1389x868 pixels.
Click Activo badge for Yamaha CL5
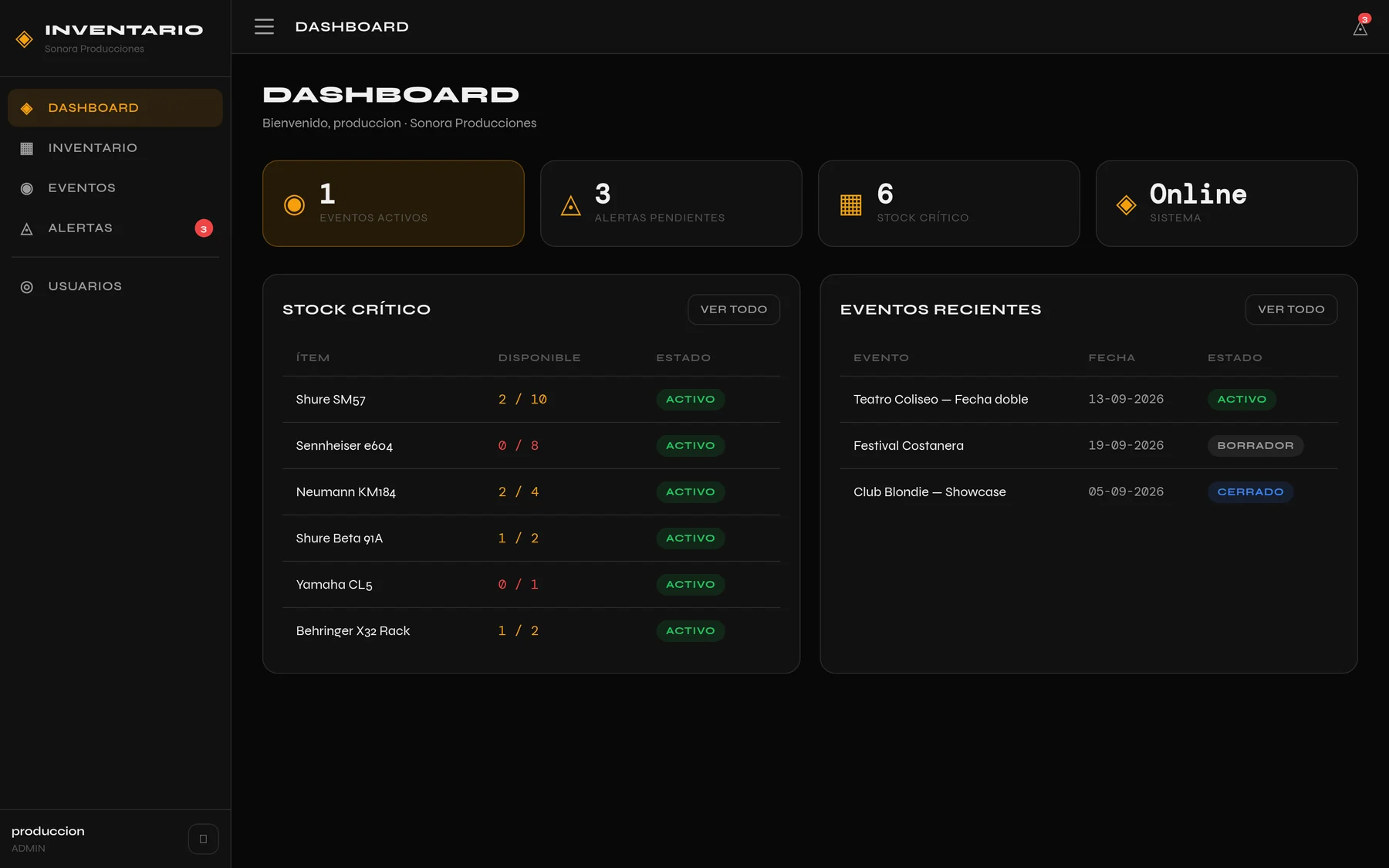coord(691,585)
